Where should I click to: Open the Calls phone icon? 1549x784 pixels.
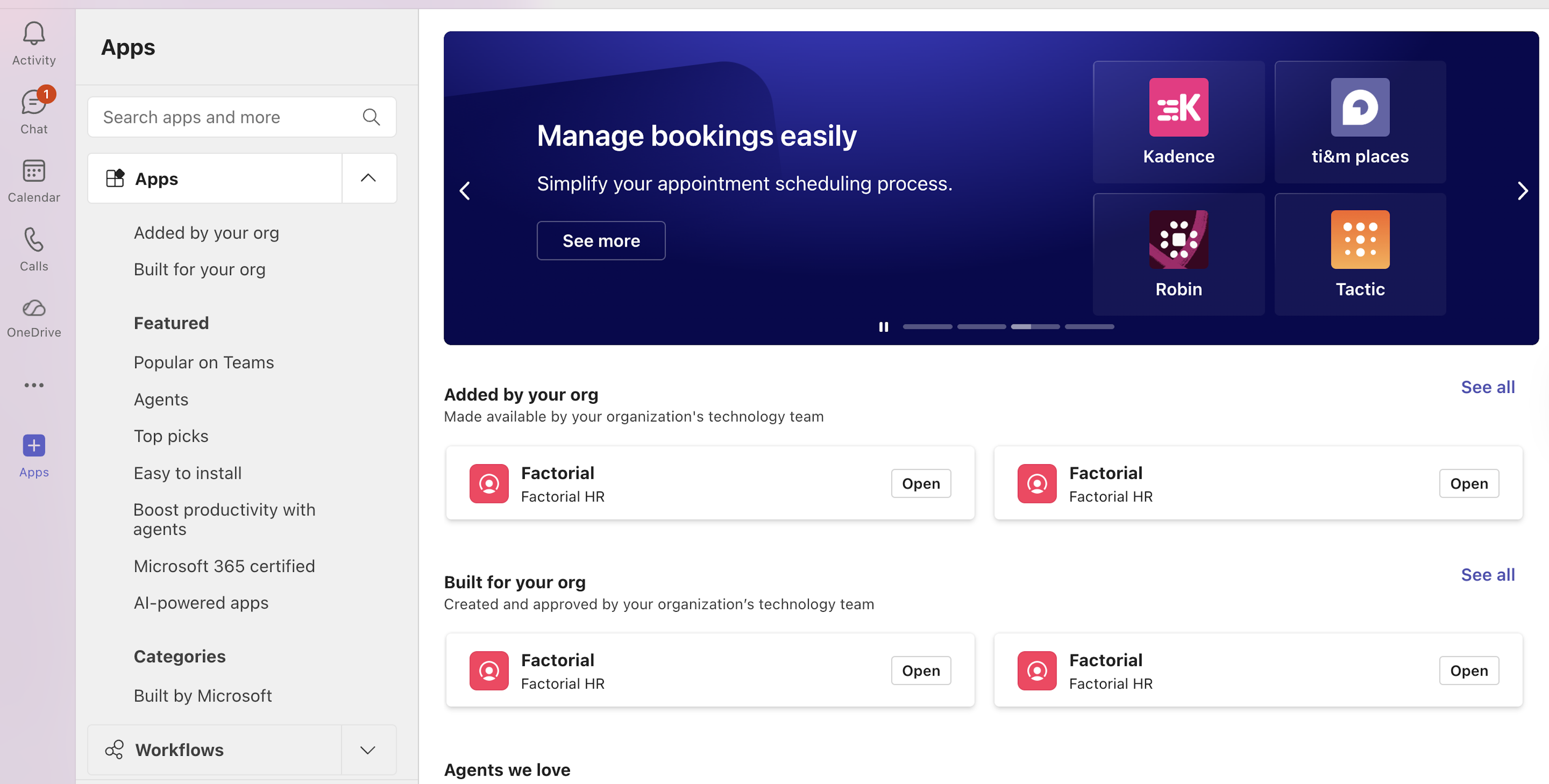(x=33, y=240)
